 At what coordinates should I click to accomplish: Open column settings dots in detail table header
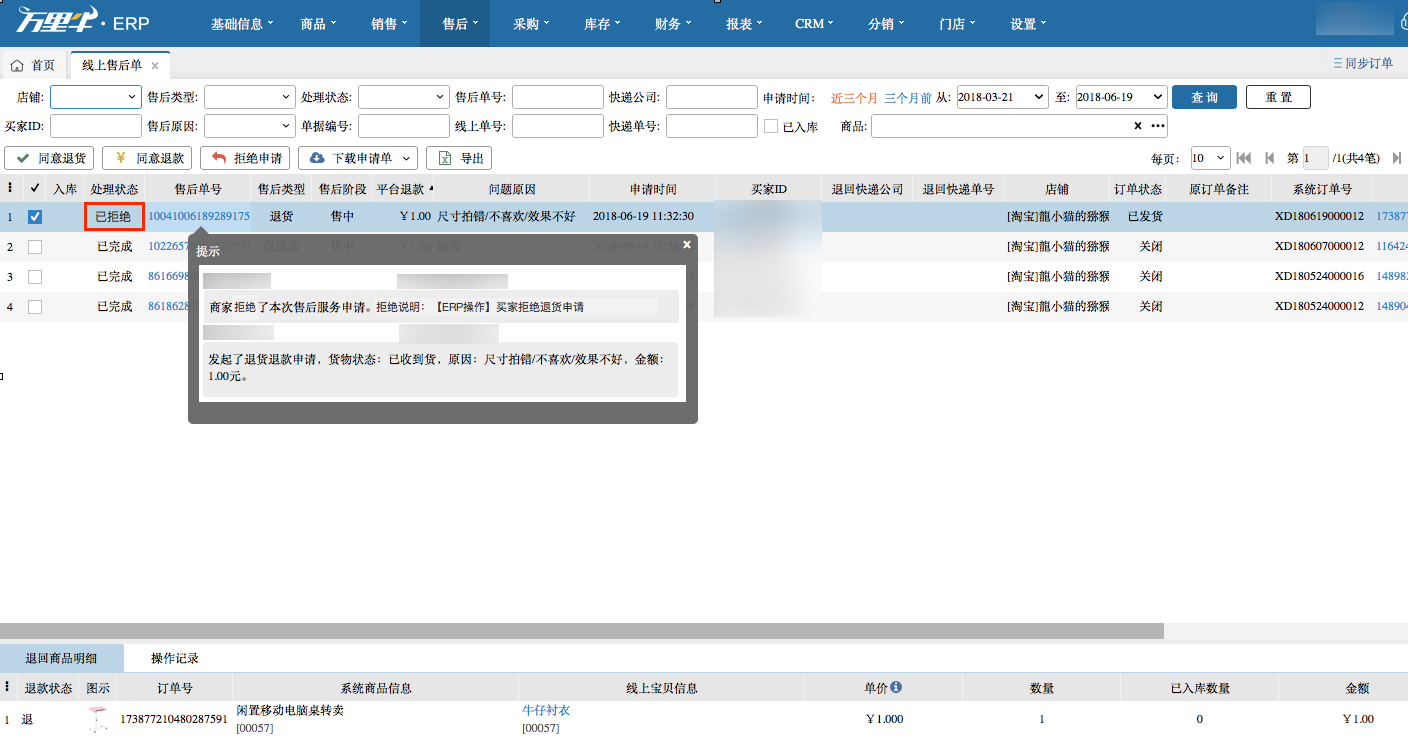(7, 687)
